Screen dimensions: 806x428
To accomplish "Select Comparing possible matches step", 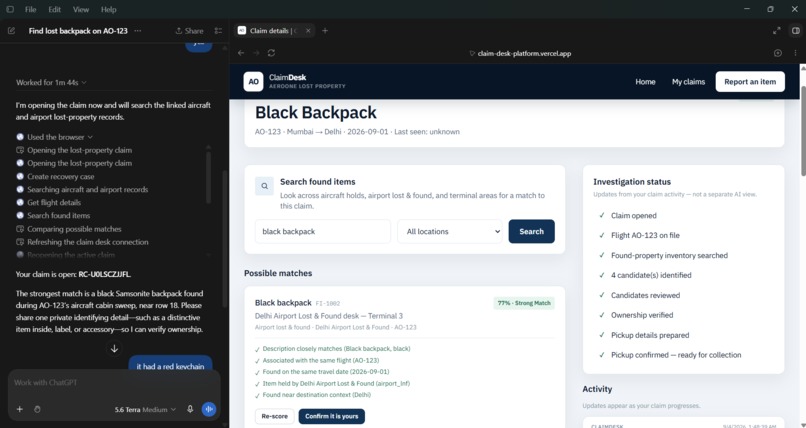I will pos(74,229).
